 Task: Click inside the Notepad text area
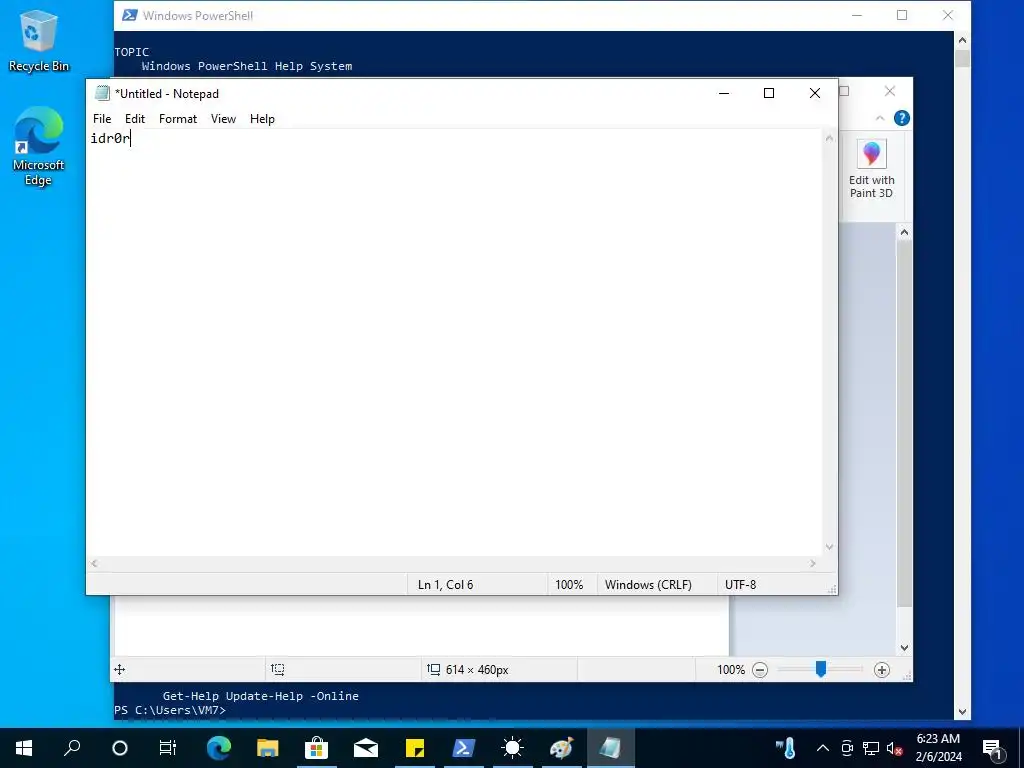click(x=454, y=343)
